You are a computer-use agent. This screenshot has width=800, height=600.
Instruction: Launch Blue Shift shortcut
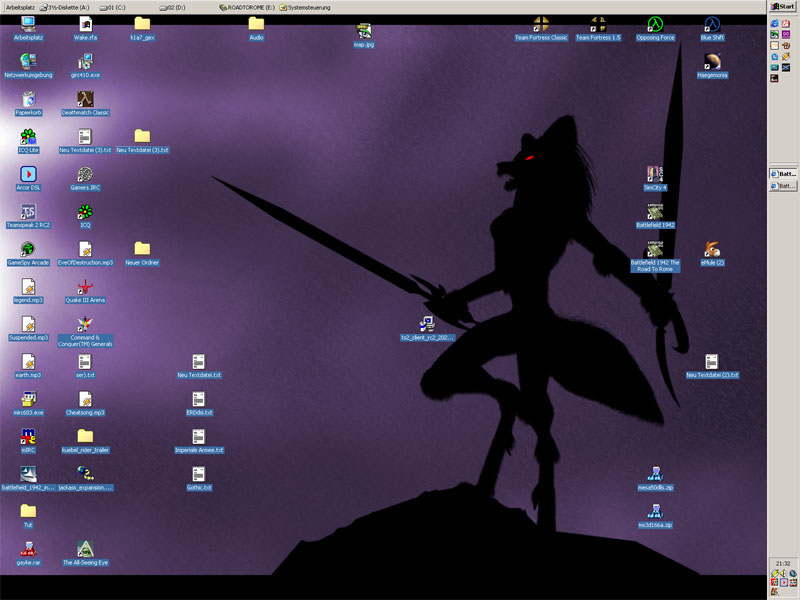712,28
